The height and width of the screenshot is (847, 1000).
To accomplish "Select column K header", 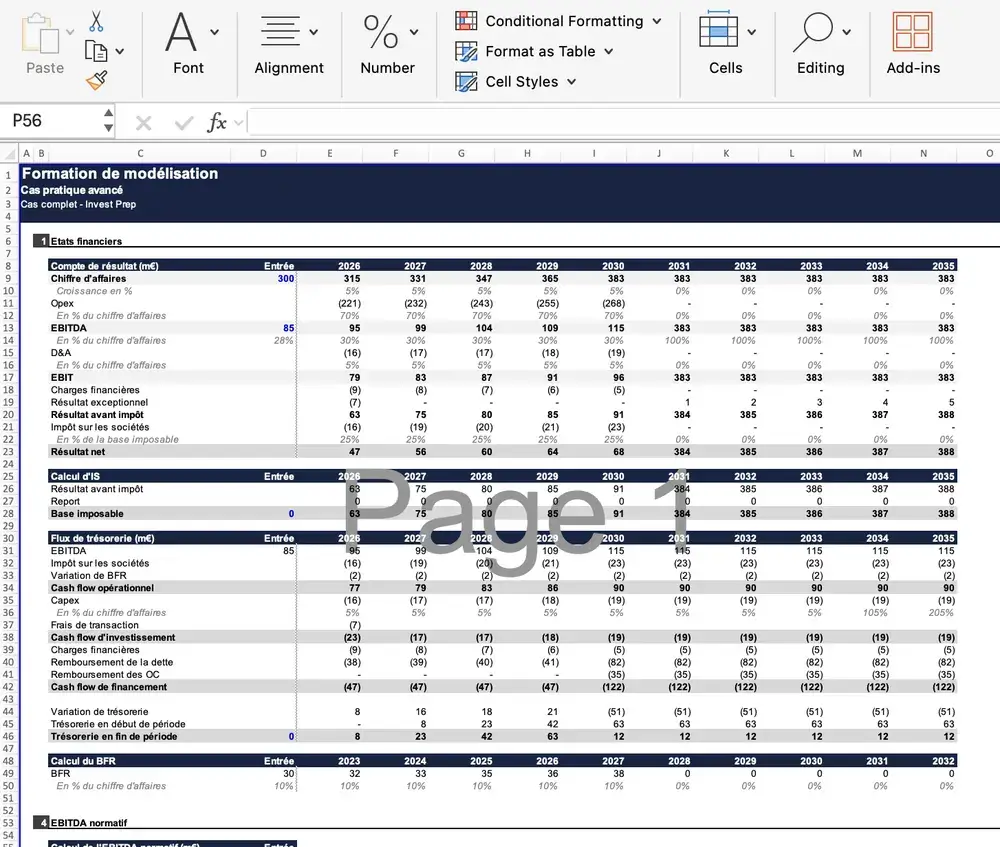I will pos(726,154).
